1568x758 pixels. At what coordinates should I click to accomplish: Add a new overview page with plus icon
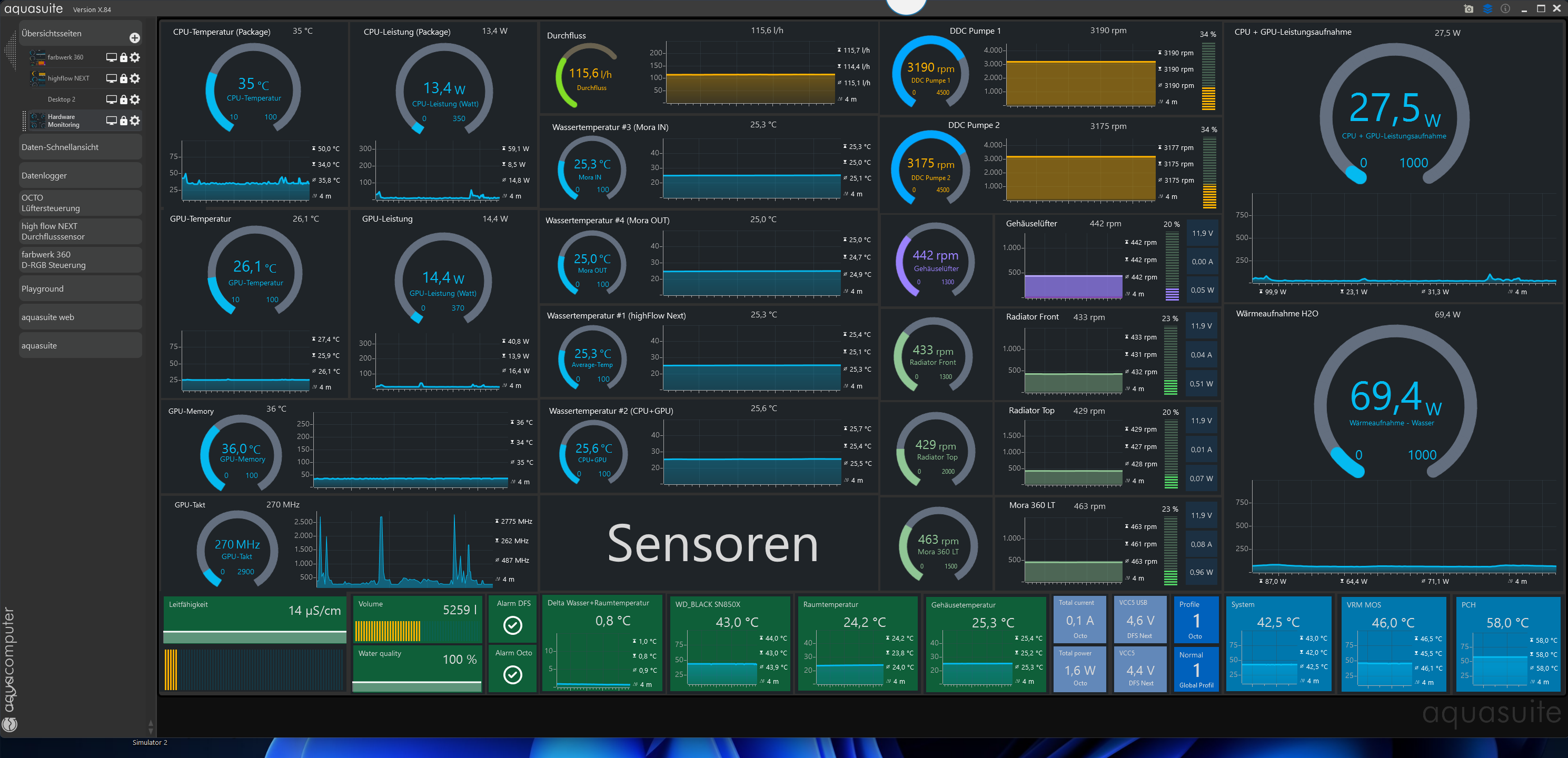tap(134, 38)
